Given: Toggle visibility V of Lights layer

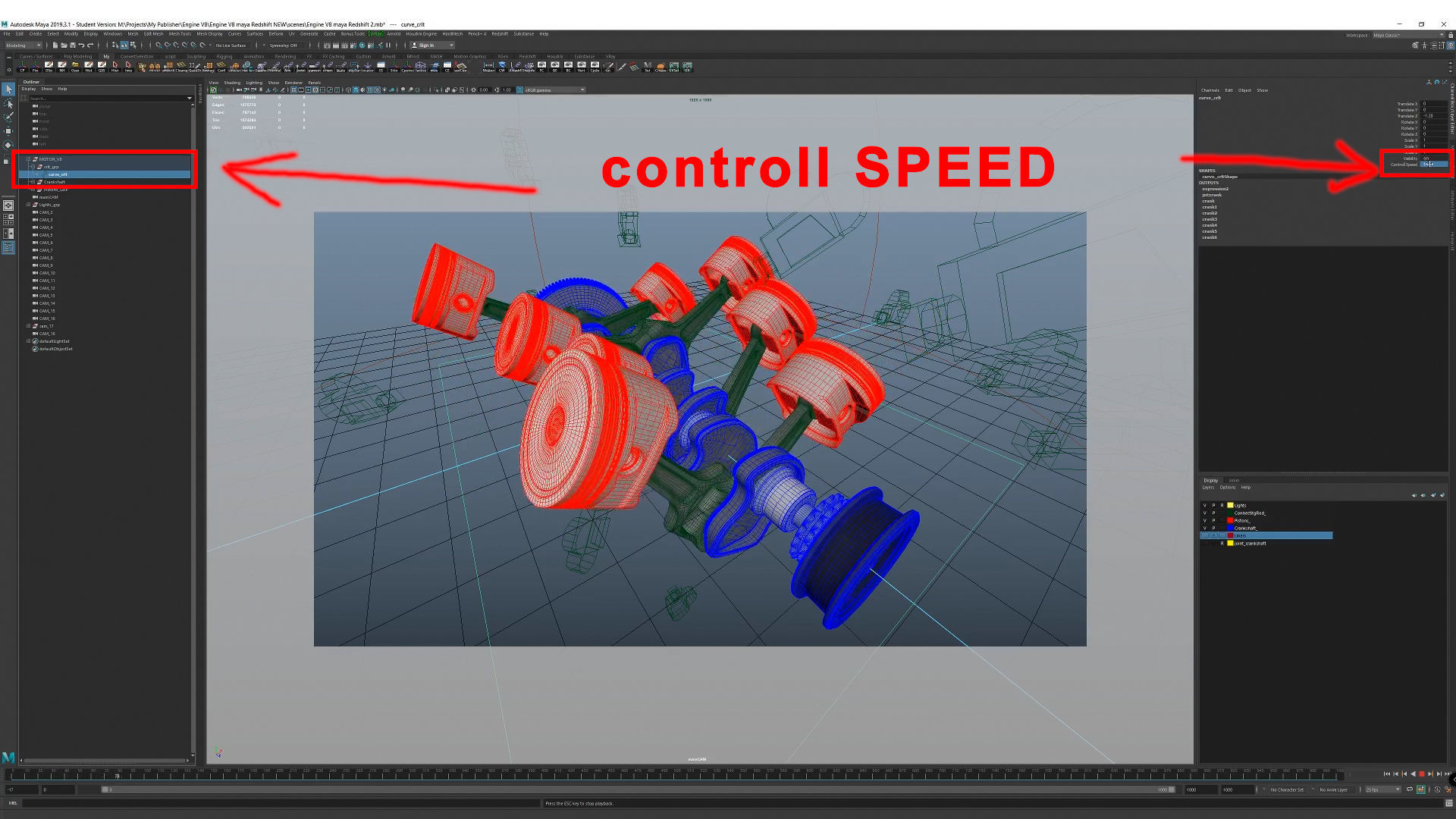Looking at the screenshot, I should click(x=1204, y=505).
